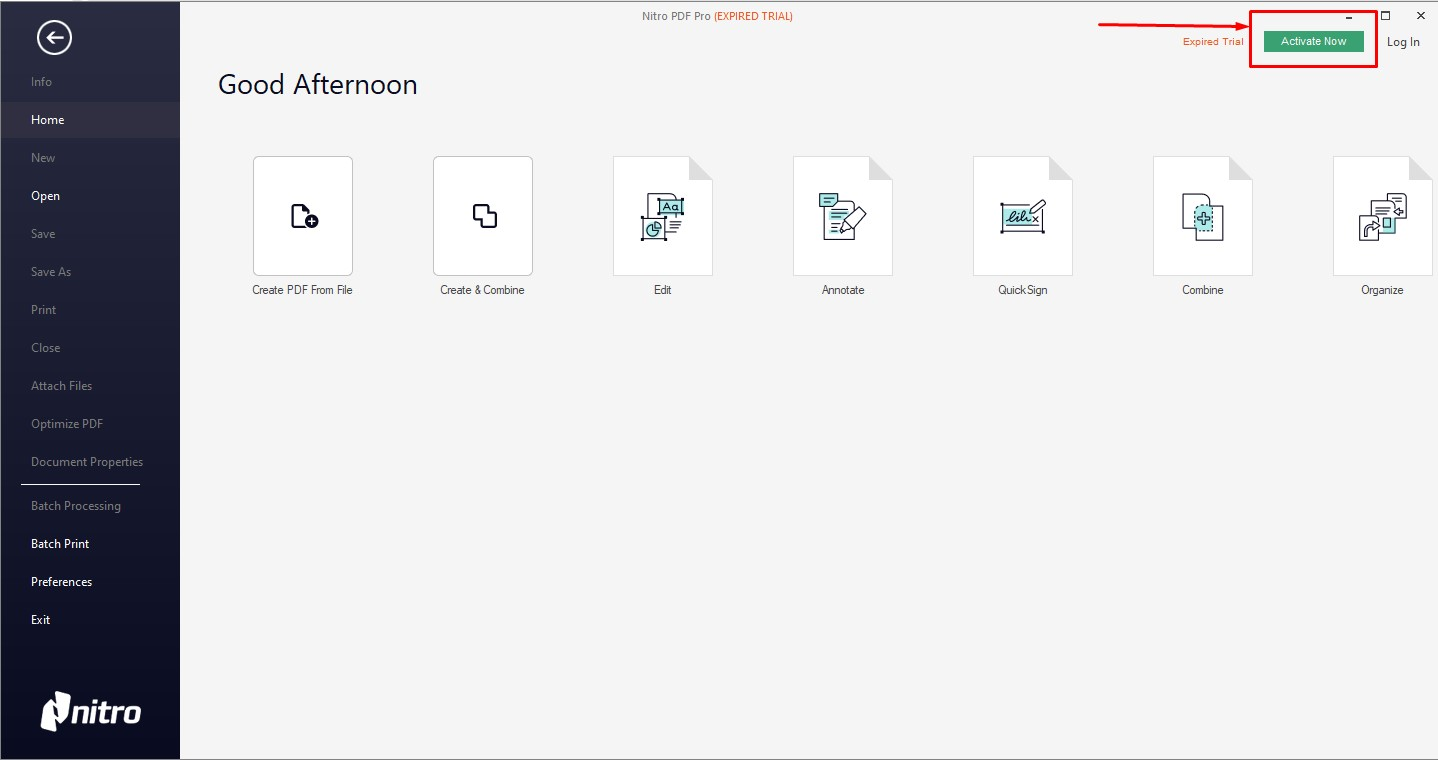Viewport: 1438px width, 760px height.
Task: Click the back arrow circle icon
Action: coord(54,38)
